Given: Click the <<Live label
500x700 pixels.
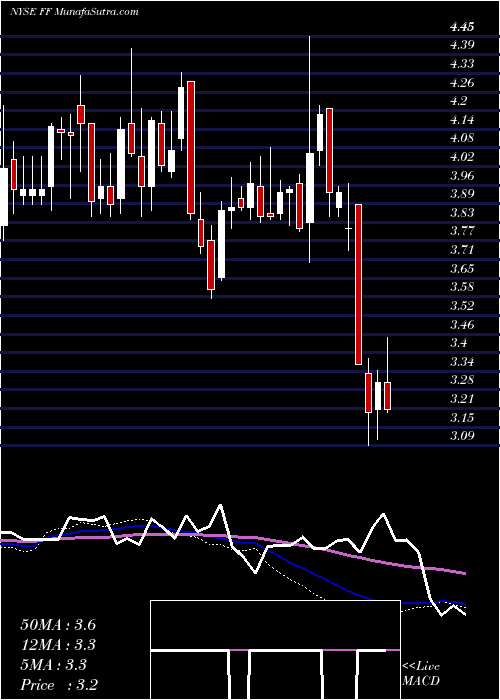Looking at the screenshot, I should (421, 667).
